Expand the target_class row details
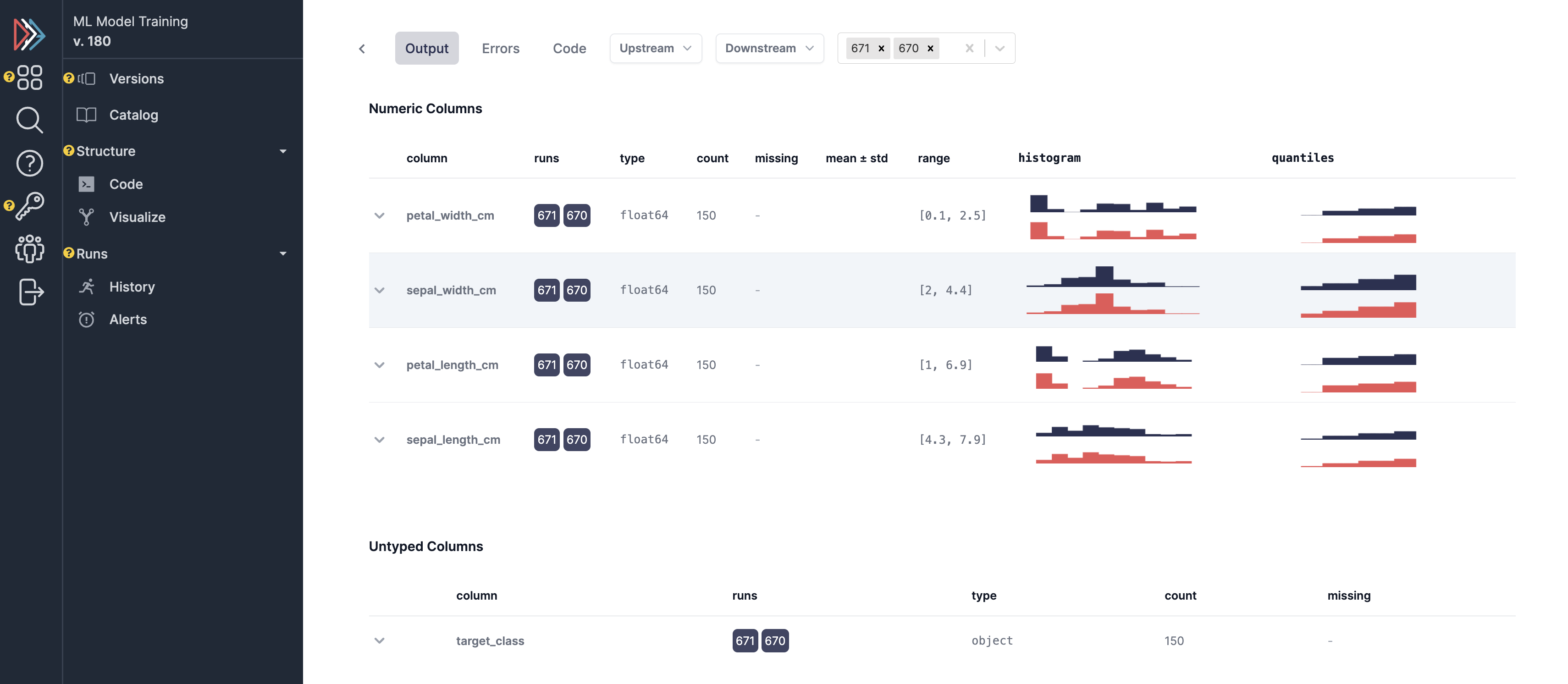 pyautogui.click(x=379, y=641)
